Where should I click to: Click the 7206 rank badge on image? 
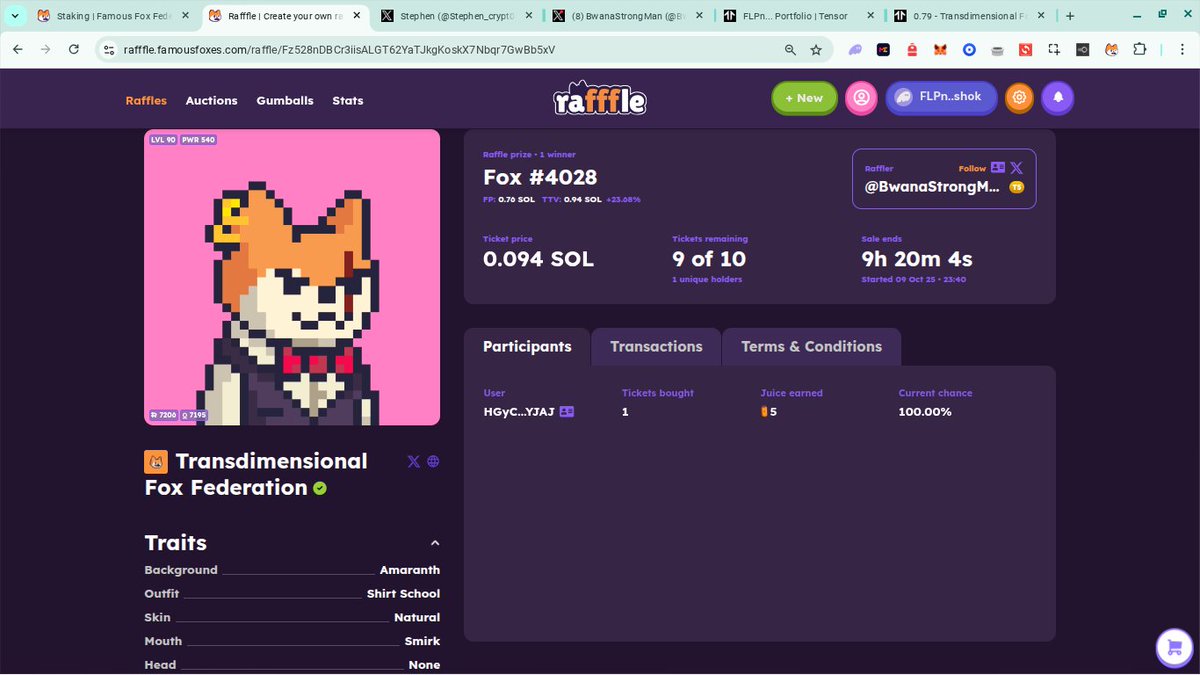(x=163, y=415)
